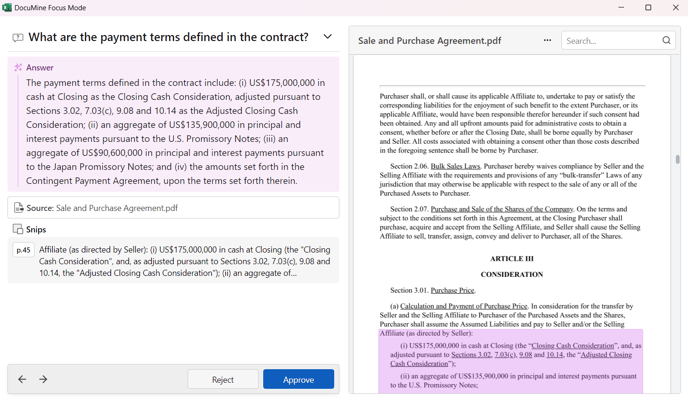The height and width of the screenshot is (400, 688).
Task: Click the question chat icon beside the title
Action: 18,38
